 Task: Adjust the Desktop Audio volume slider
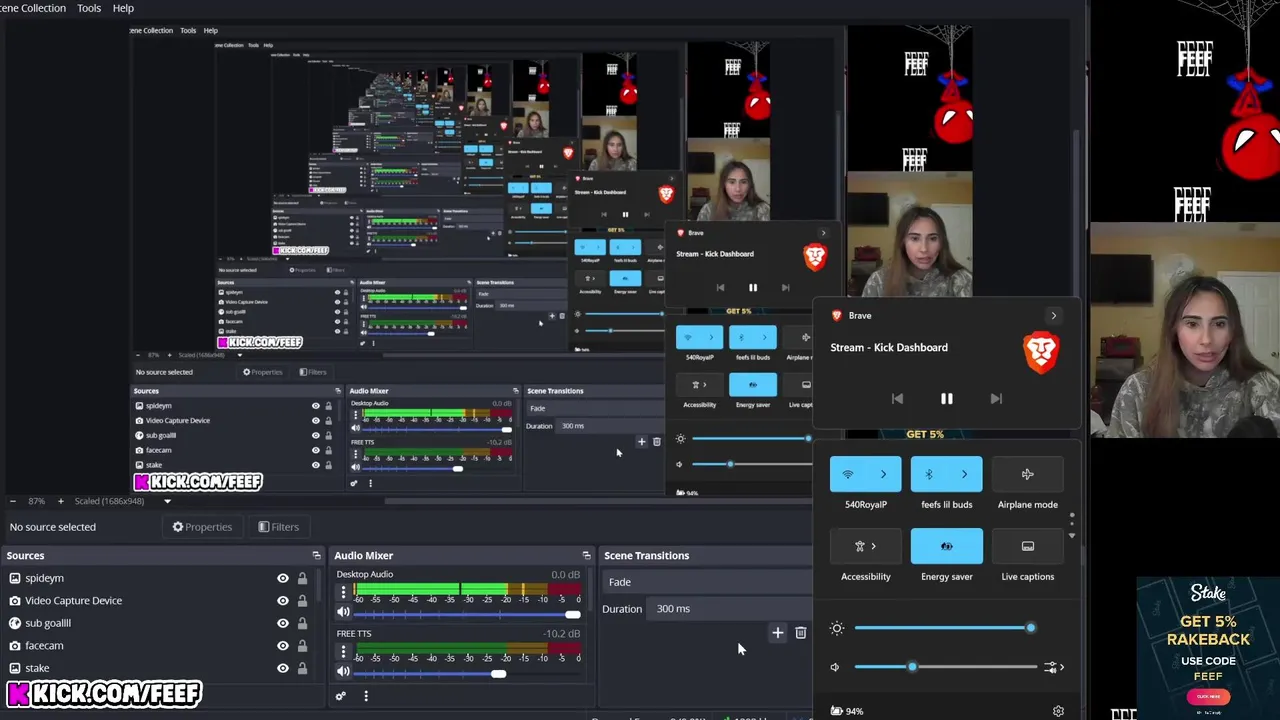tap(466, 614)
